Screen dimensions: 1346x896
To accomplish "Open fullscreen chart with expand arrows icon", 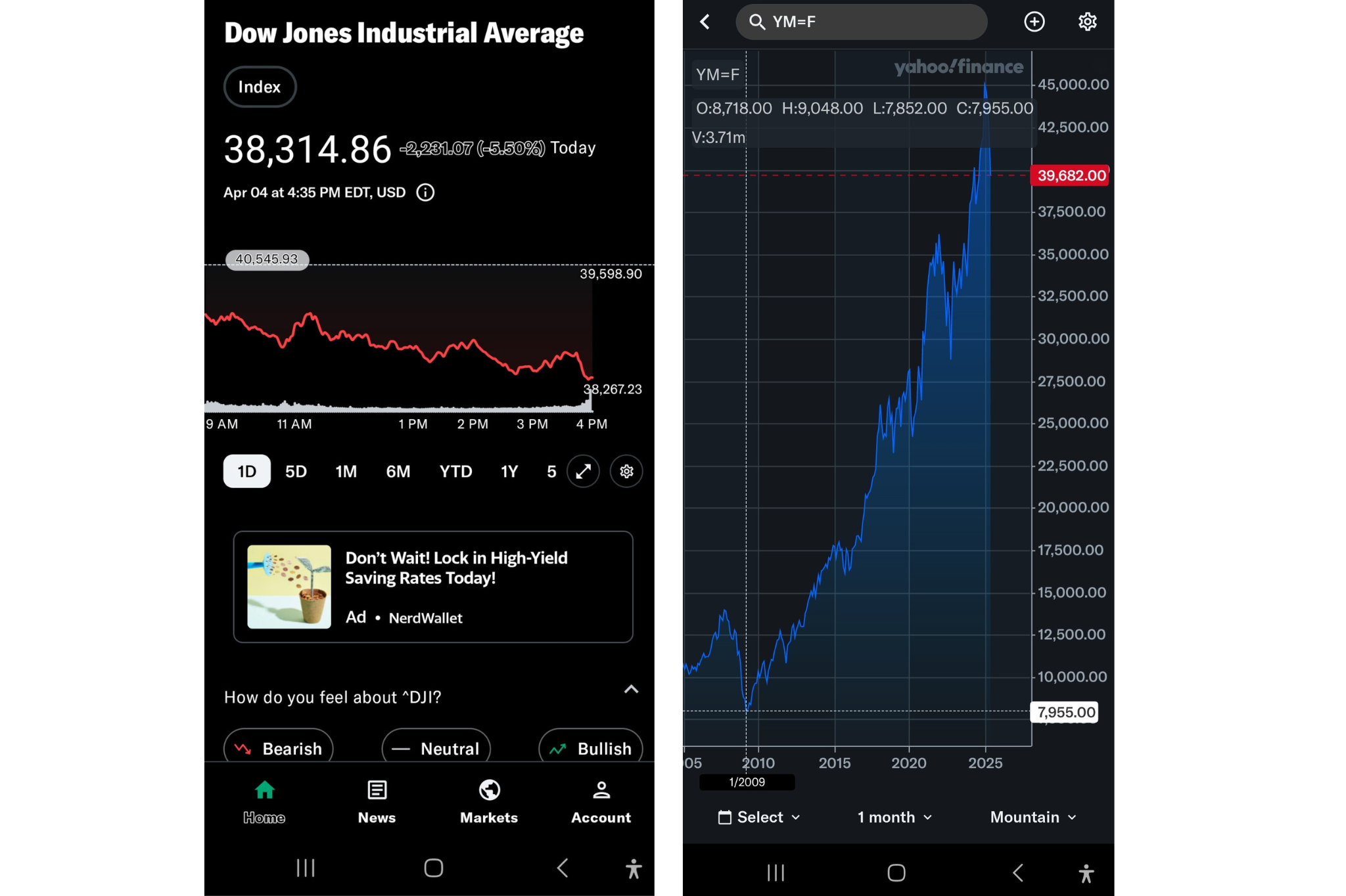I will click(x=583, y=471).
